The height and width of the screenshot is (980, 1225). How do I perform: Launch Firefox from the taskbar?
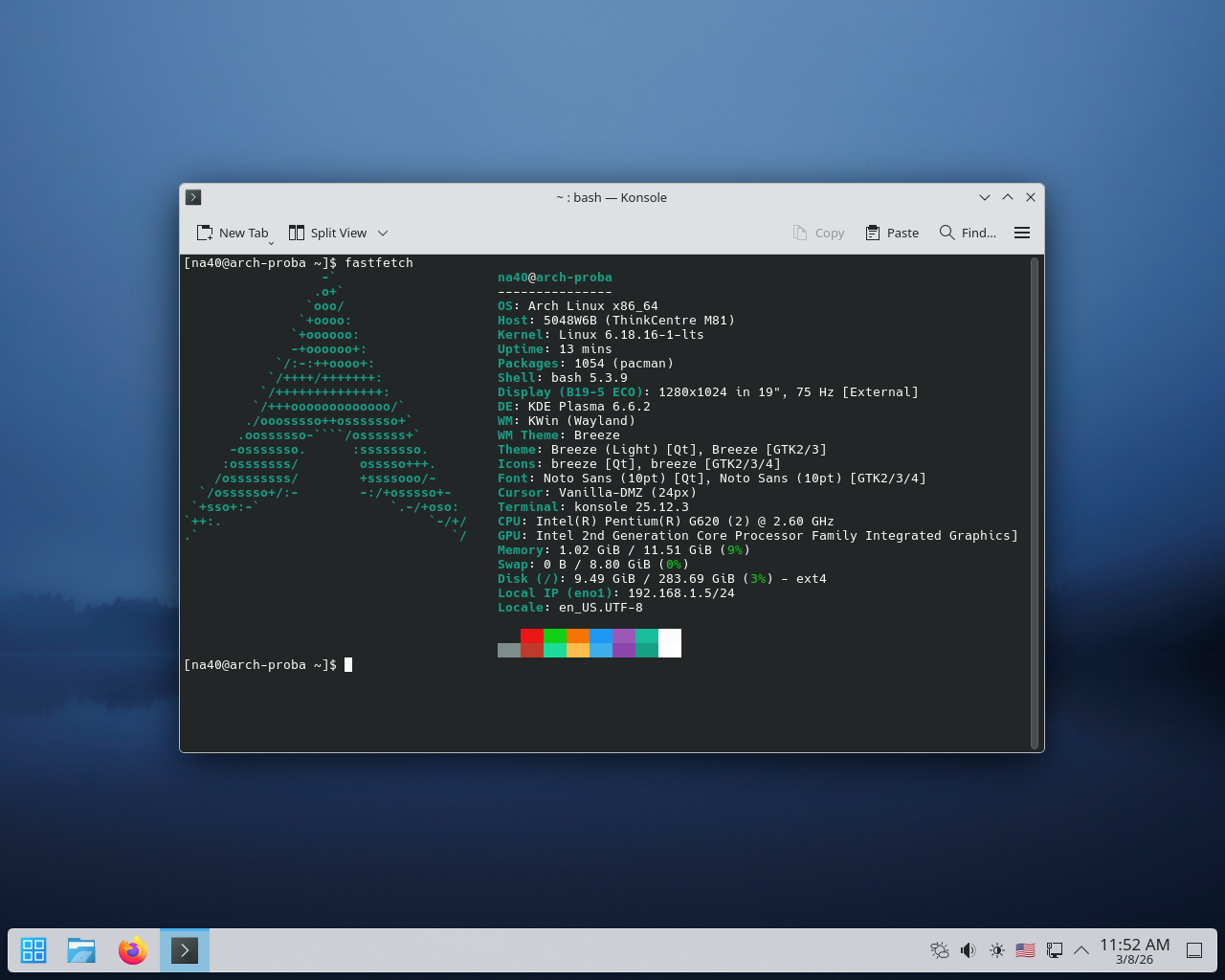pos(133,950)
